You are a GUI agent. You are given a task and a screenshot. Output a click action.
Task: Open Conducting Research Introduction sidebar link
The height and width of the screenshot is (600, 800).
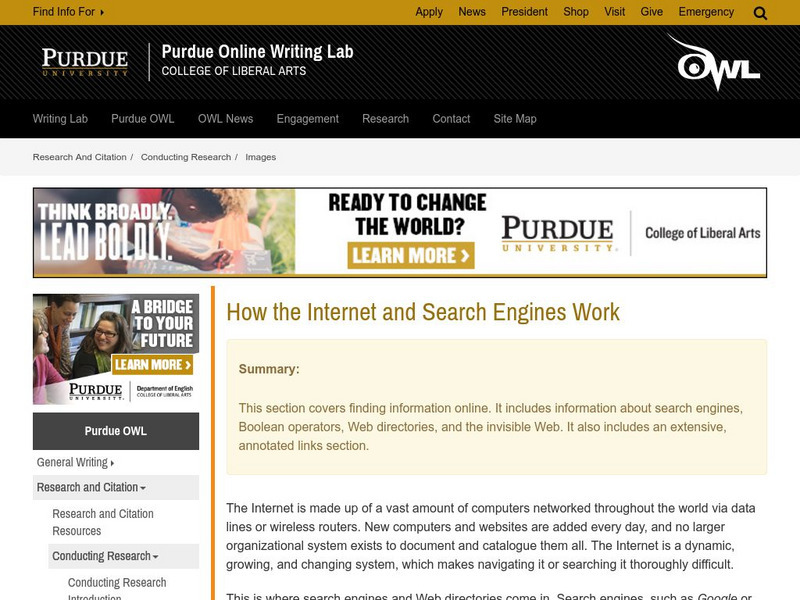(117, 588)
